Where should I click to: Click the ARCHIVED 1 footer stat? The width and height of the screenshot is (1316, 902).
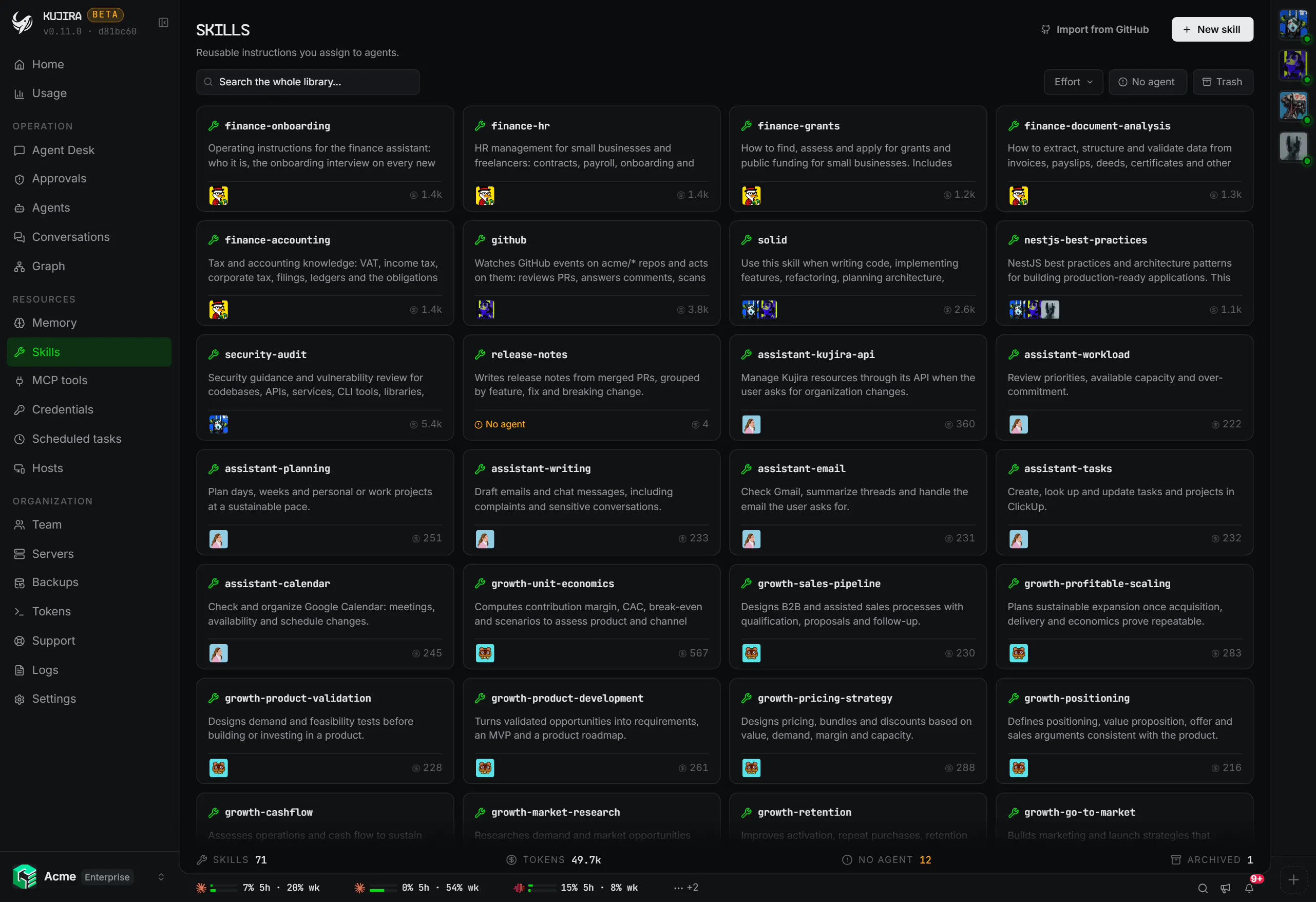[1212, 860]
